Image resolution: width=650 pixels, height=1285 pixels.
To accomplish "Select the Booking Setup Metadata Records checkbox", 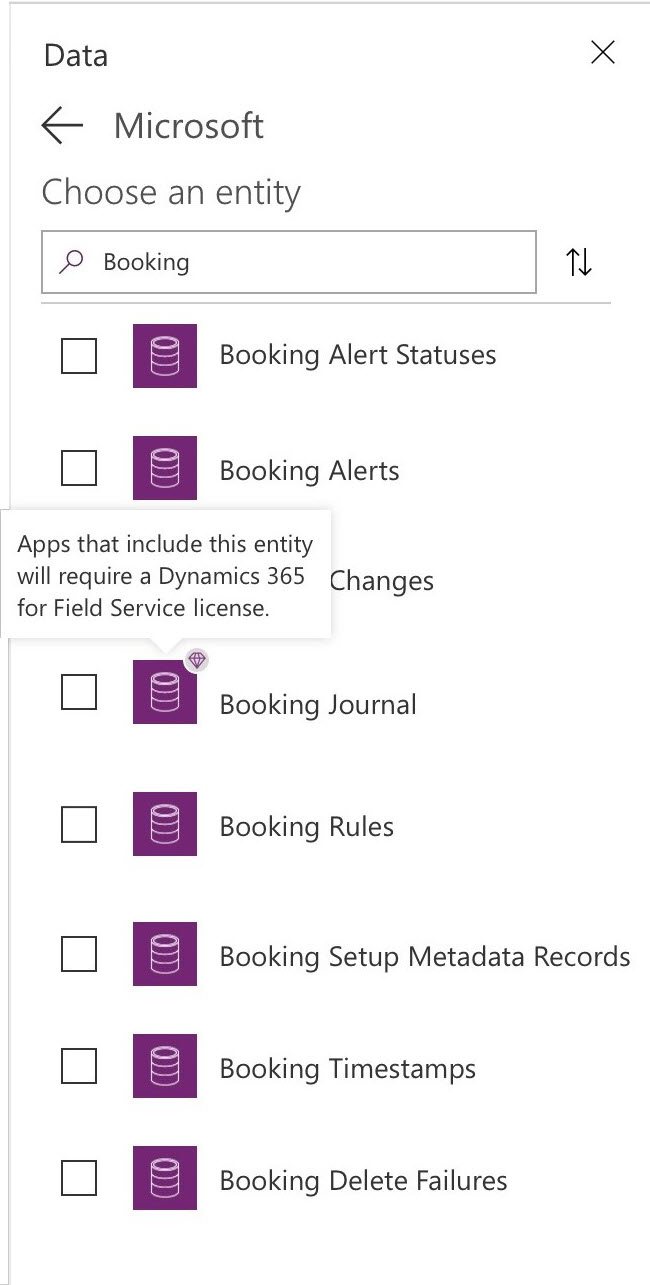I will pos(79,954).
